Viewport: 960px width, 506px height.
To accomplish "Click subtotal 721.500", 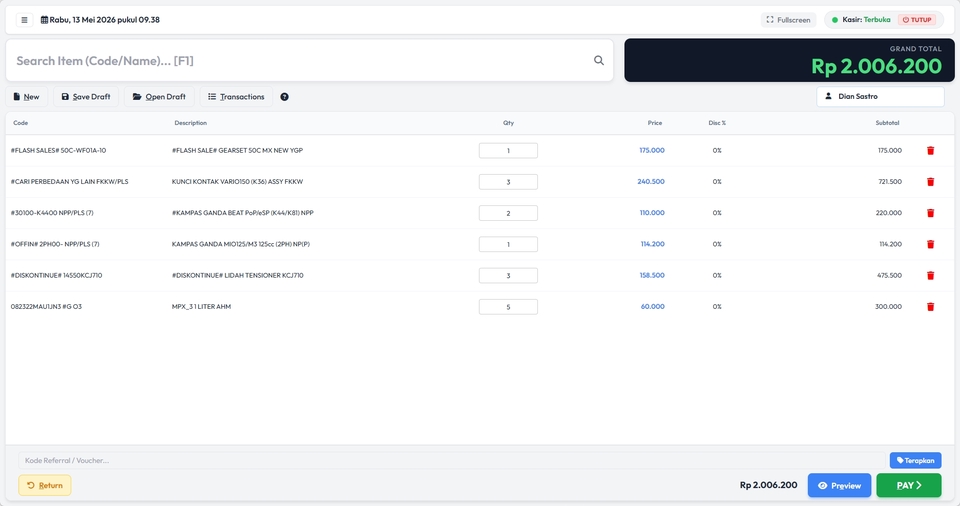I will (x=889, y=181).
